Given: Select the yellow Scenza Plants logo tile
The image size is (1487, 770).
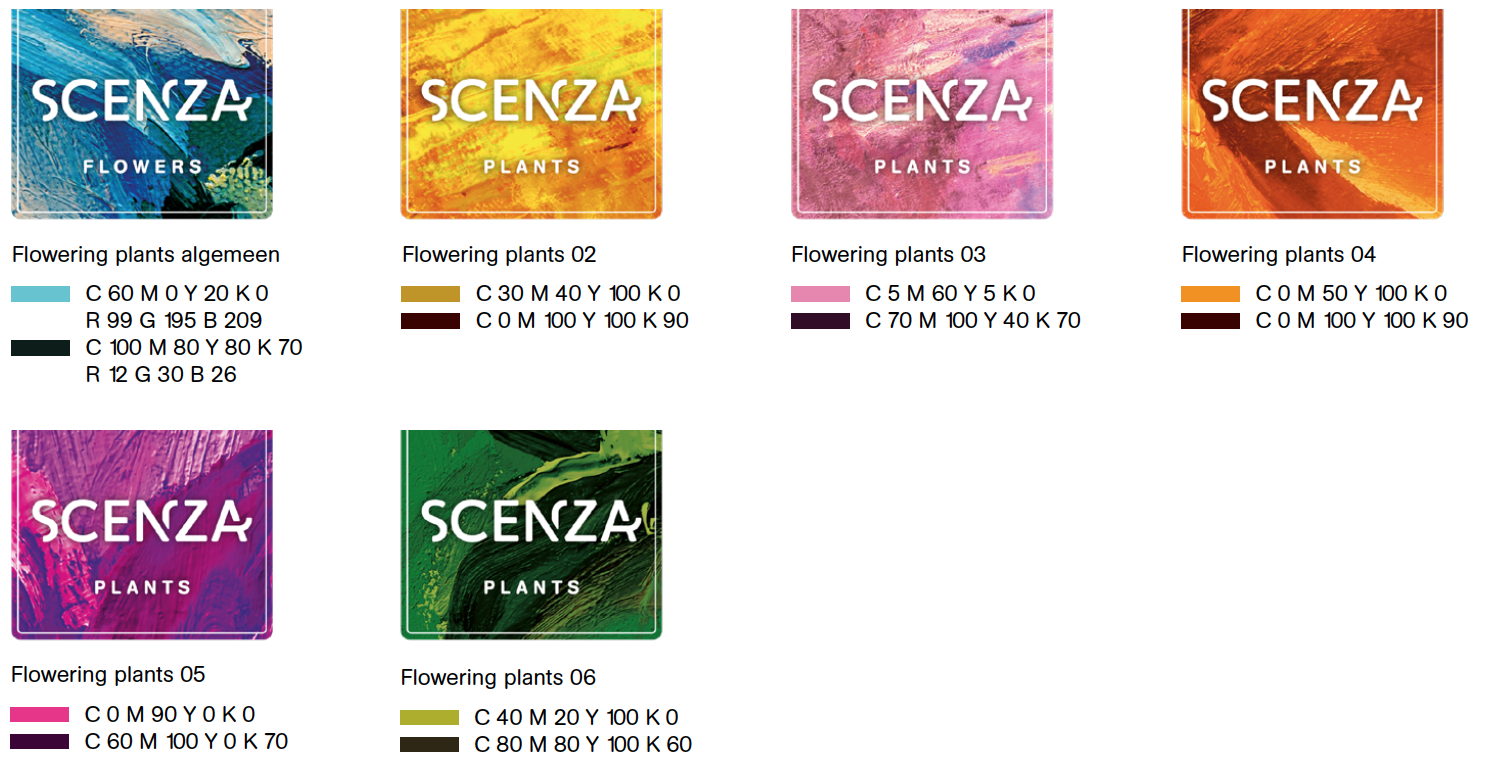Looking at the screenshot, I should 531,113.
